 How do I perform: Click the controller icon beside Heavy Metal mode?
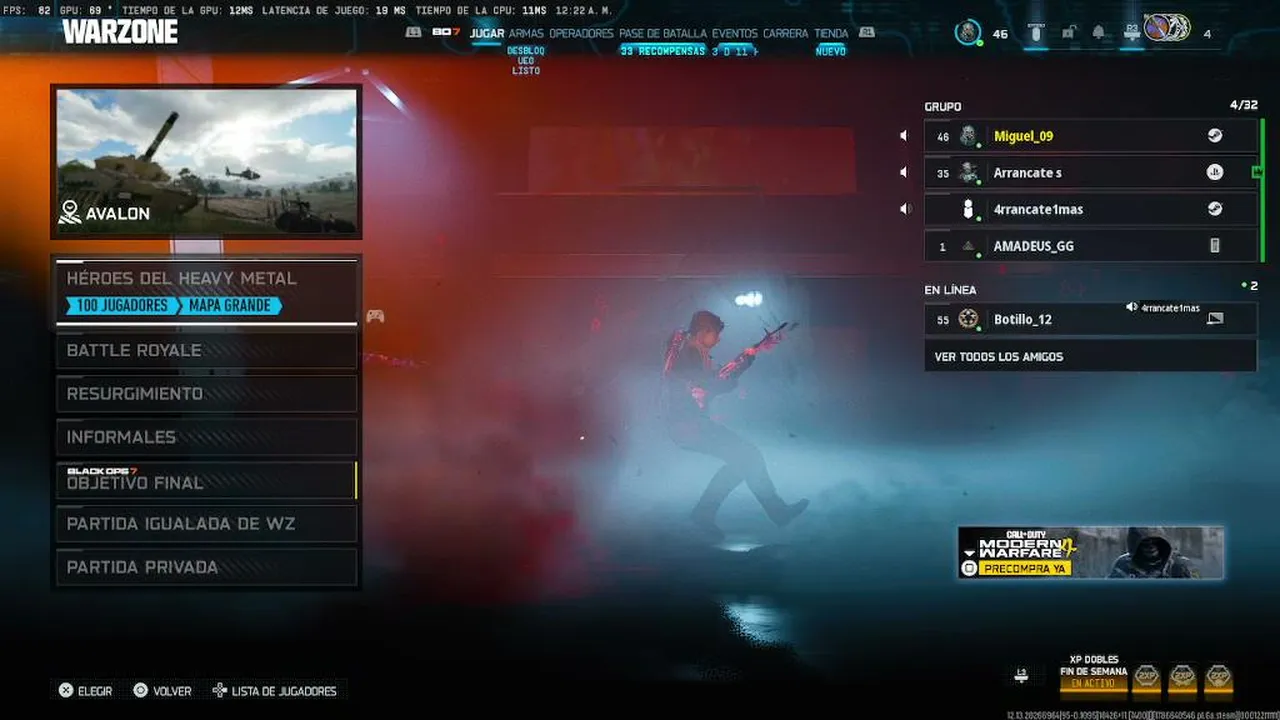[375, 316]
